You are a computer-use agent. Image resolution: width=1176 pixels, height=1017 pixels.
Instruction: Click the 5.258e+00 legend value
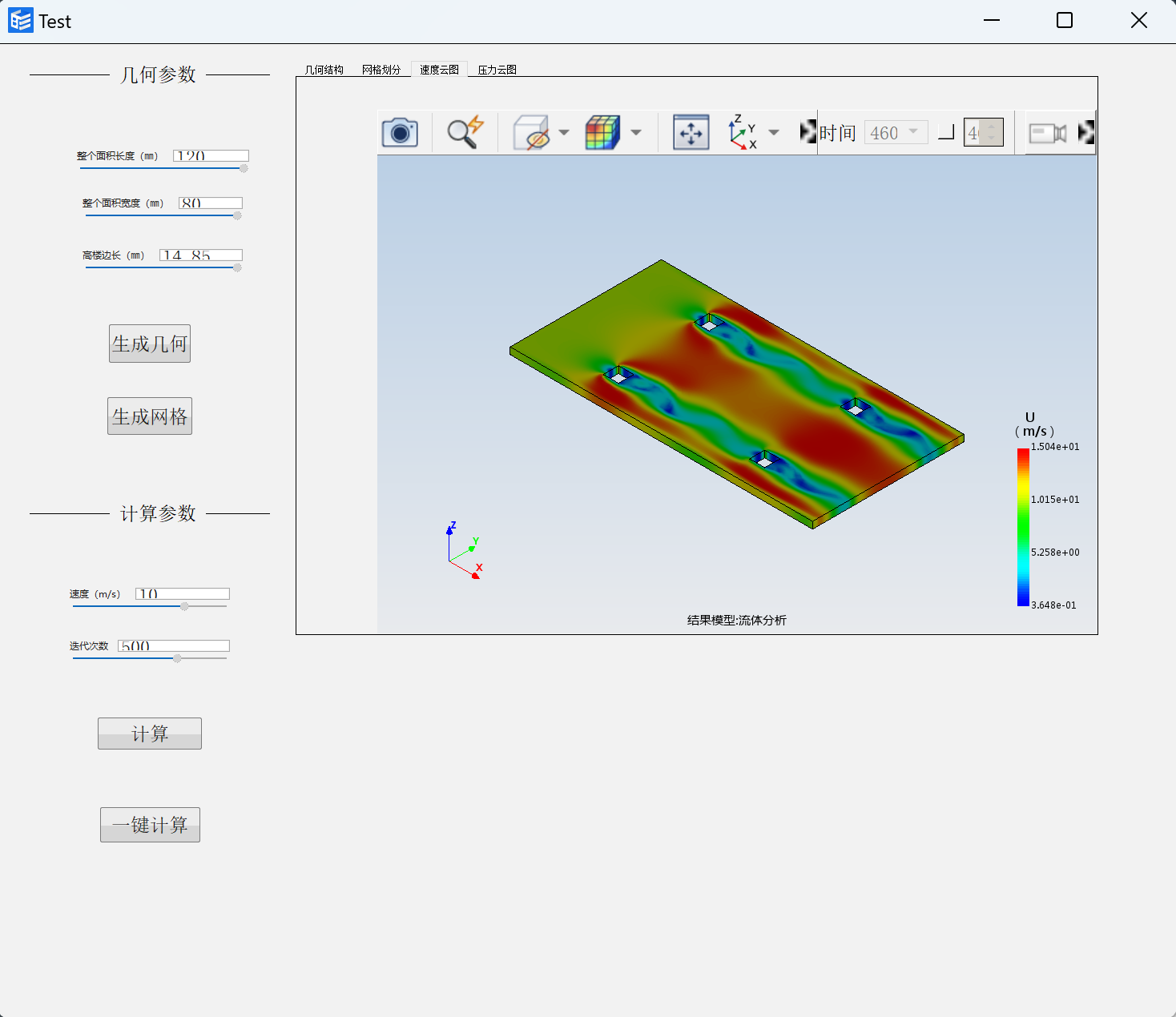1055,553
